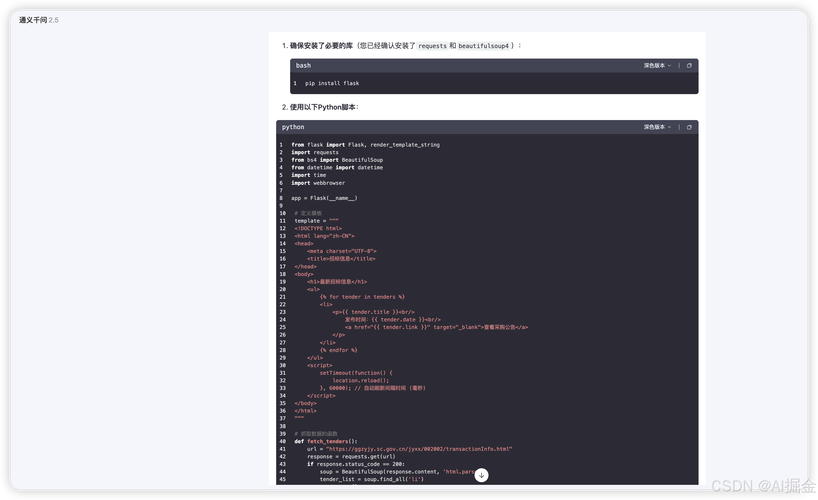The height and width of the screenshot is (500, 818).
Task: Click the 通义千问 2.5 title
Action: coord(39,20)
